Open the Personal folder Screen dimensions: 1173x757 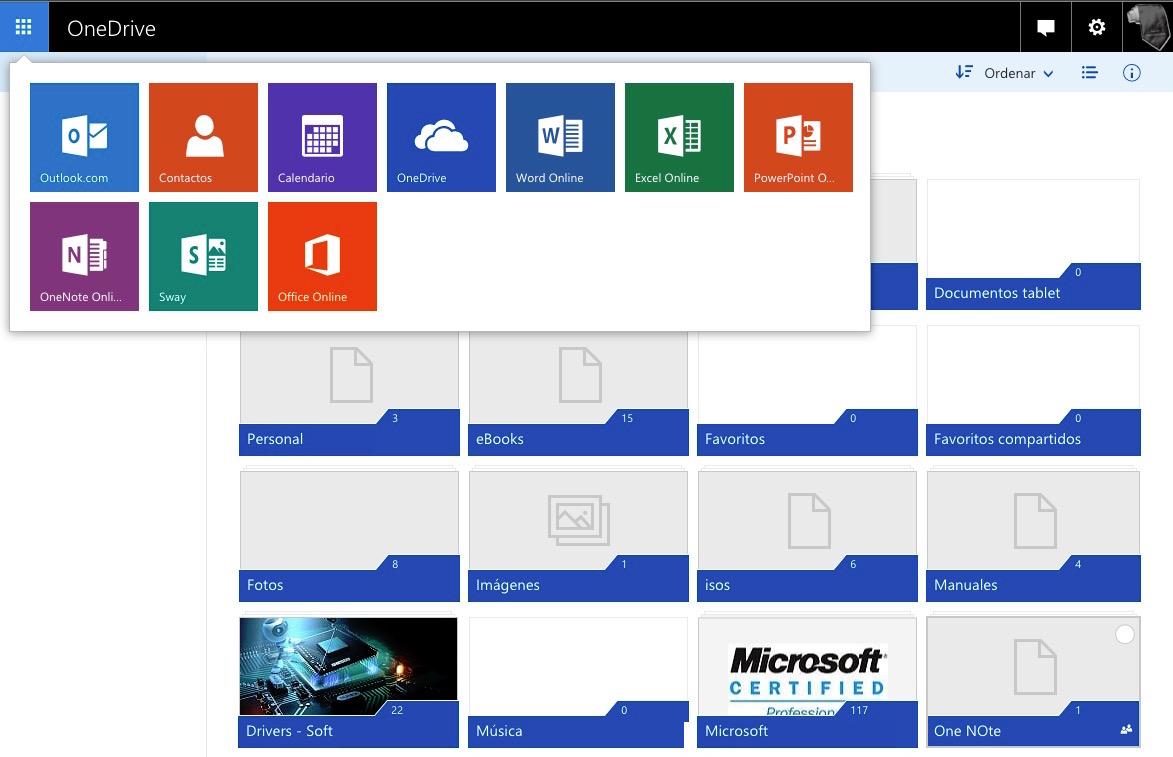(349, 394)
